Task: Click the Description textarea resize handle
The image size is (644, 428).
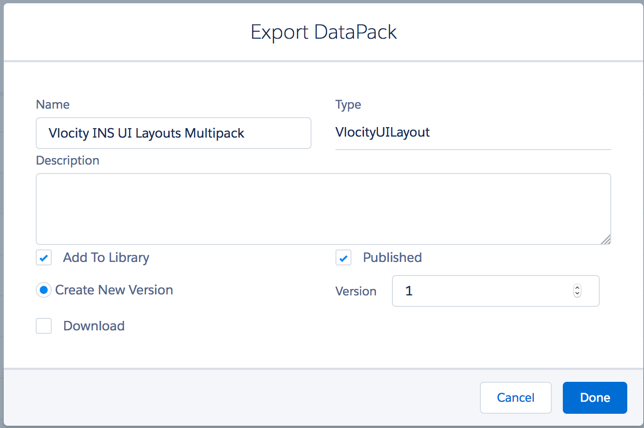Action: 606,239
